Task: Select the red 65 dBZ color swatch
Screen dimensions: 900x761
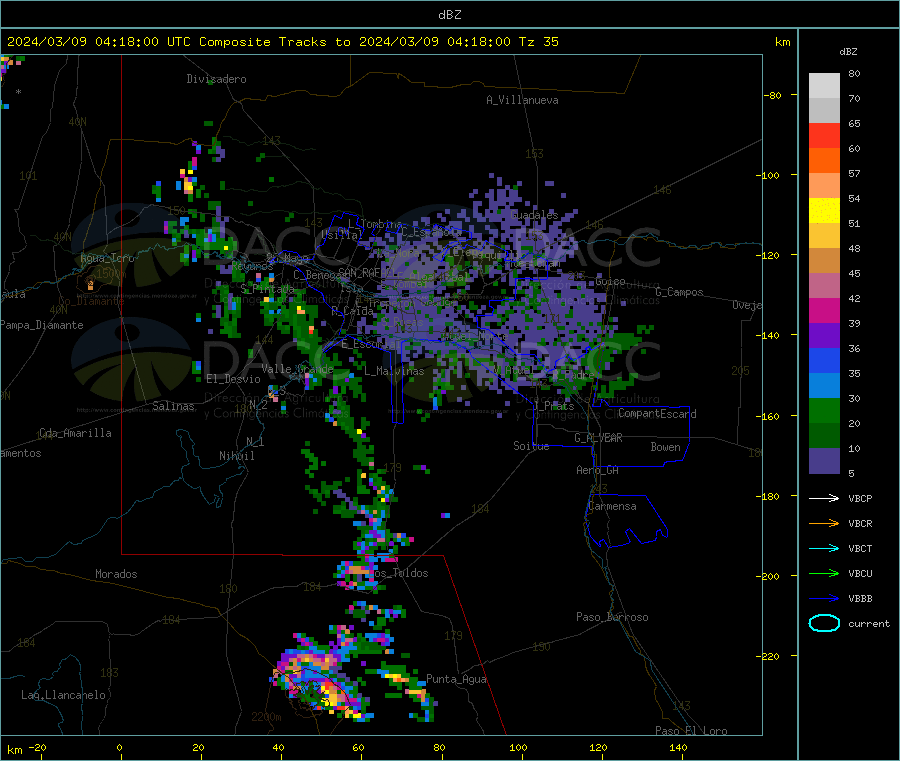Action: [x=824, y=135]
